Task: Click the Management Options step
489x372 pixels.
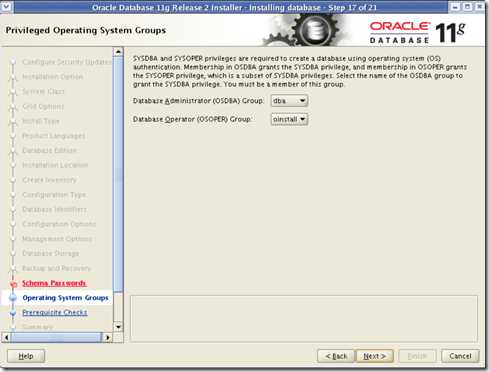Action: point(57,239)
